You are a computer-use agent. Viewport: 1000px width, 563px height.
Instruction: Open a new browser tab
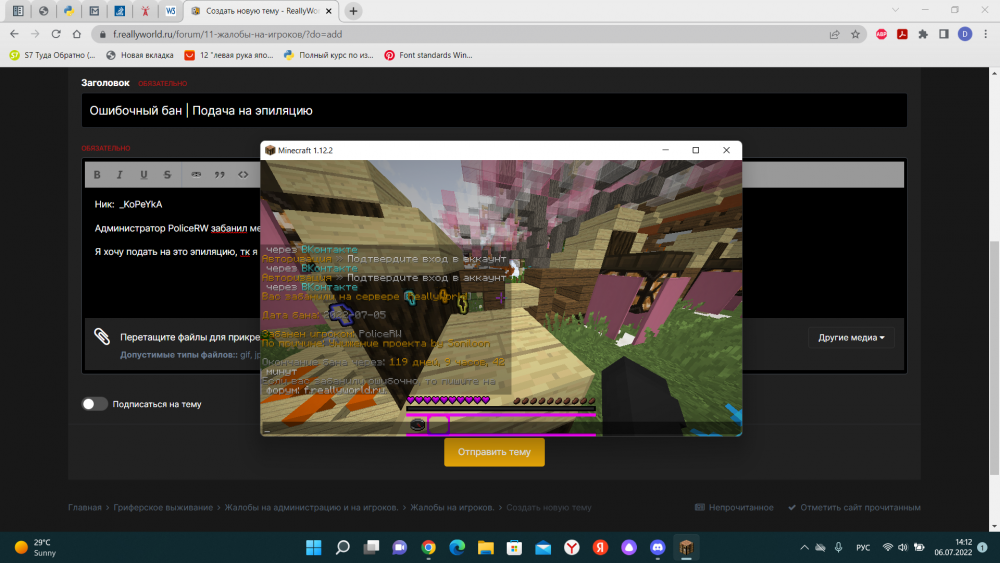353,11
